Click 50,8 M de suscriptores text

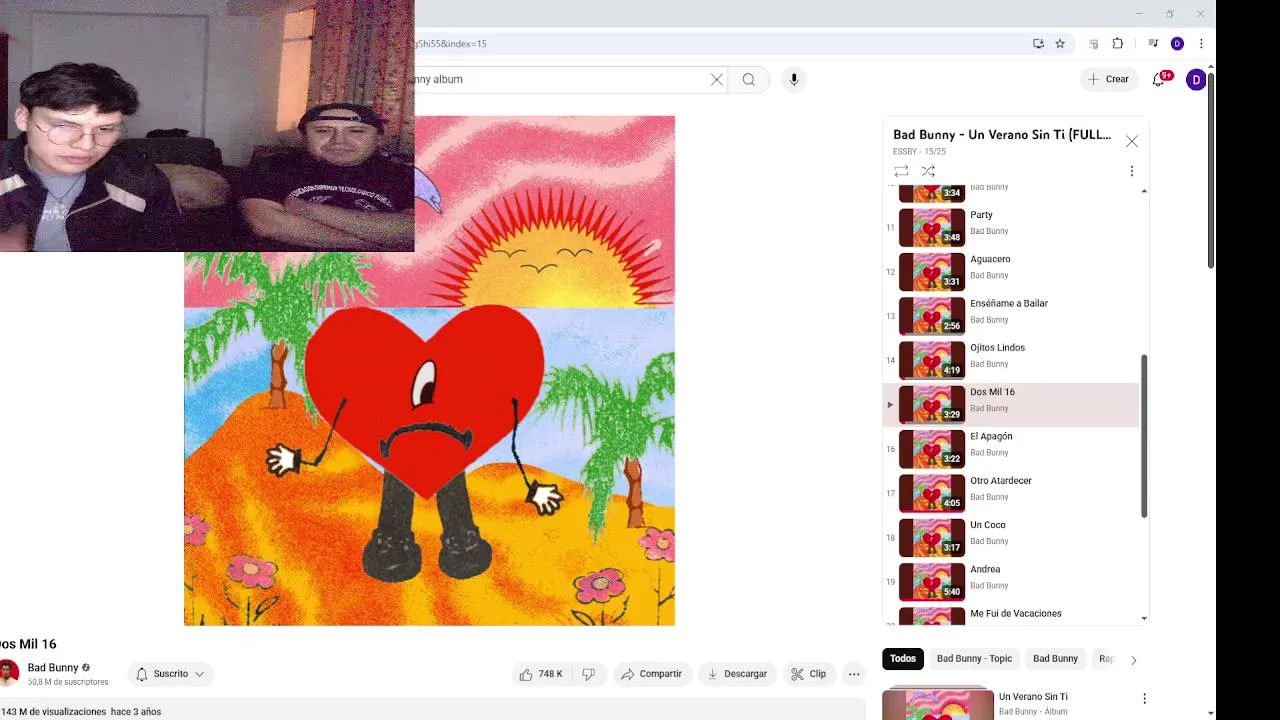coord(68,682)
